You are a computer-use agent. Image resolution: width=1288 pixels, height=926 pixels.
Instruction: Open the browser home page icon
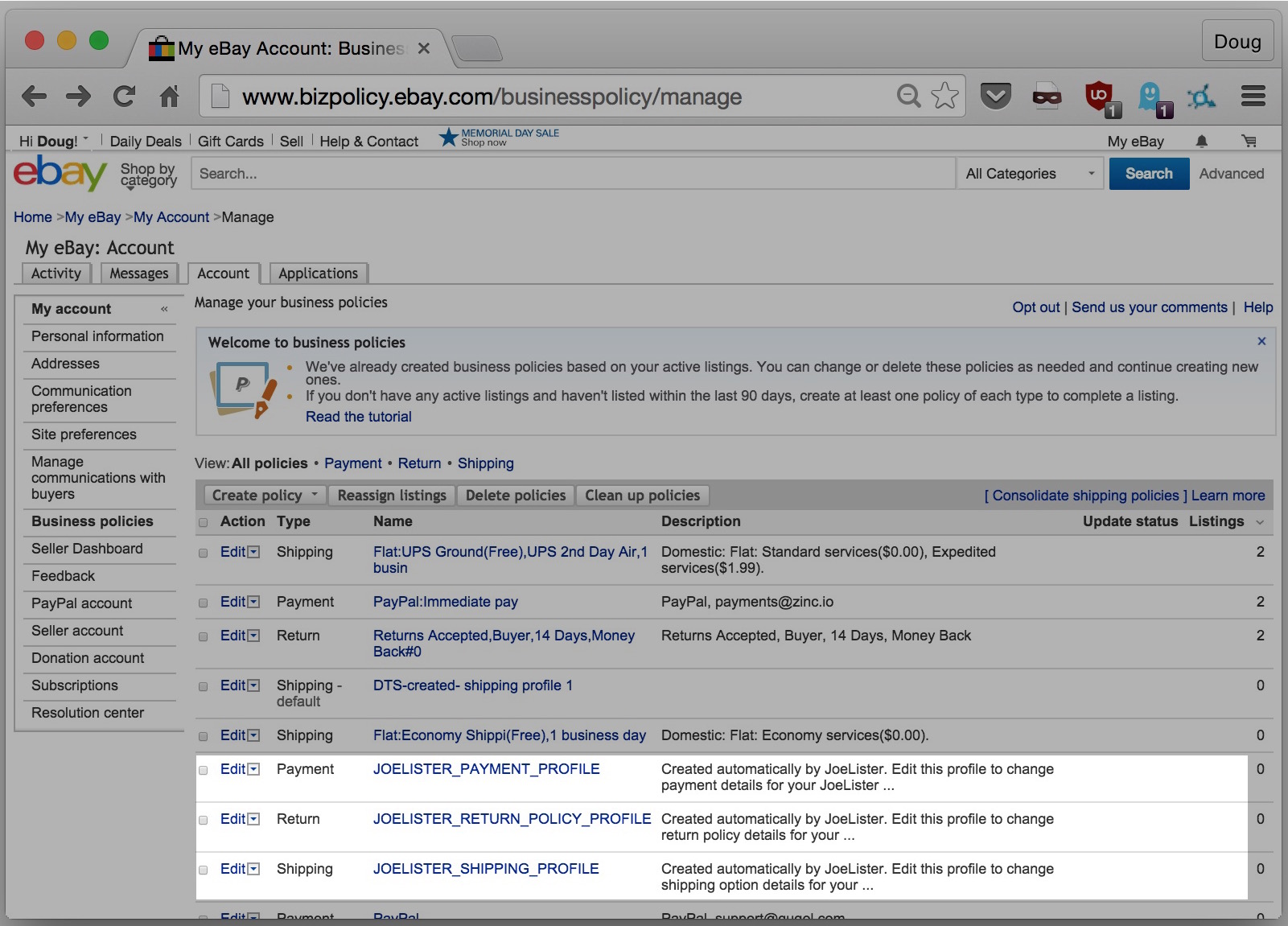[169, 97]
